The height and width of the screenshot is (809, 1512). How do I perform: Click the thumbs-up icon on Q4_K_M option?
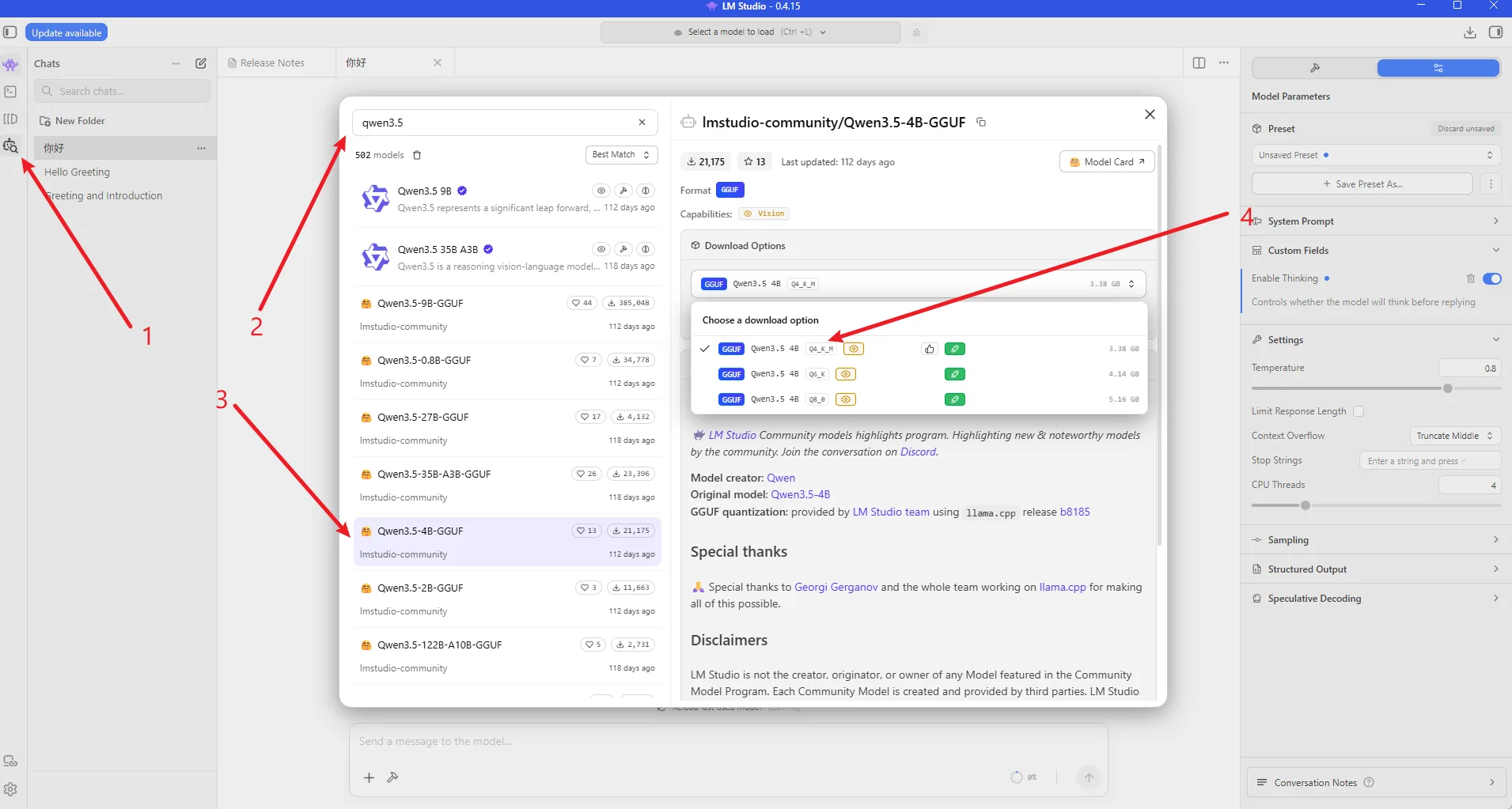pyautogui.click(x=930, y=349)
